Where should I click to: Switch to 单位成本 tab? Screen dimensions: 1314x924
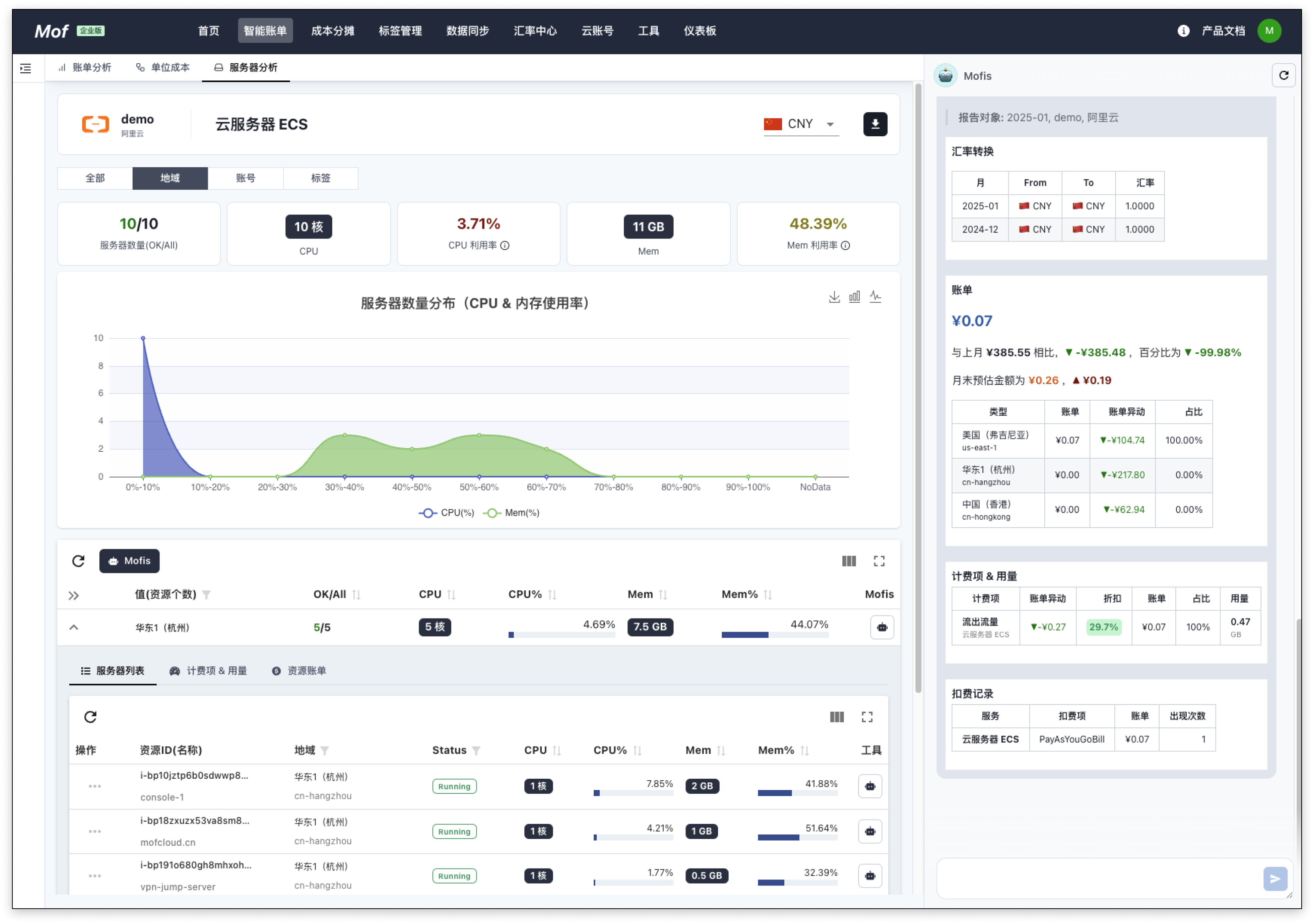coord(163,67)
